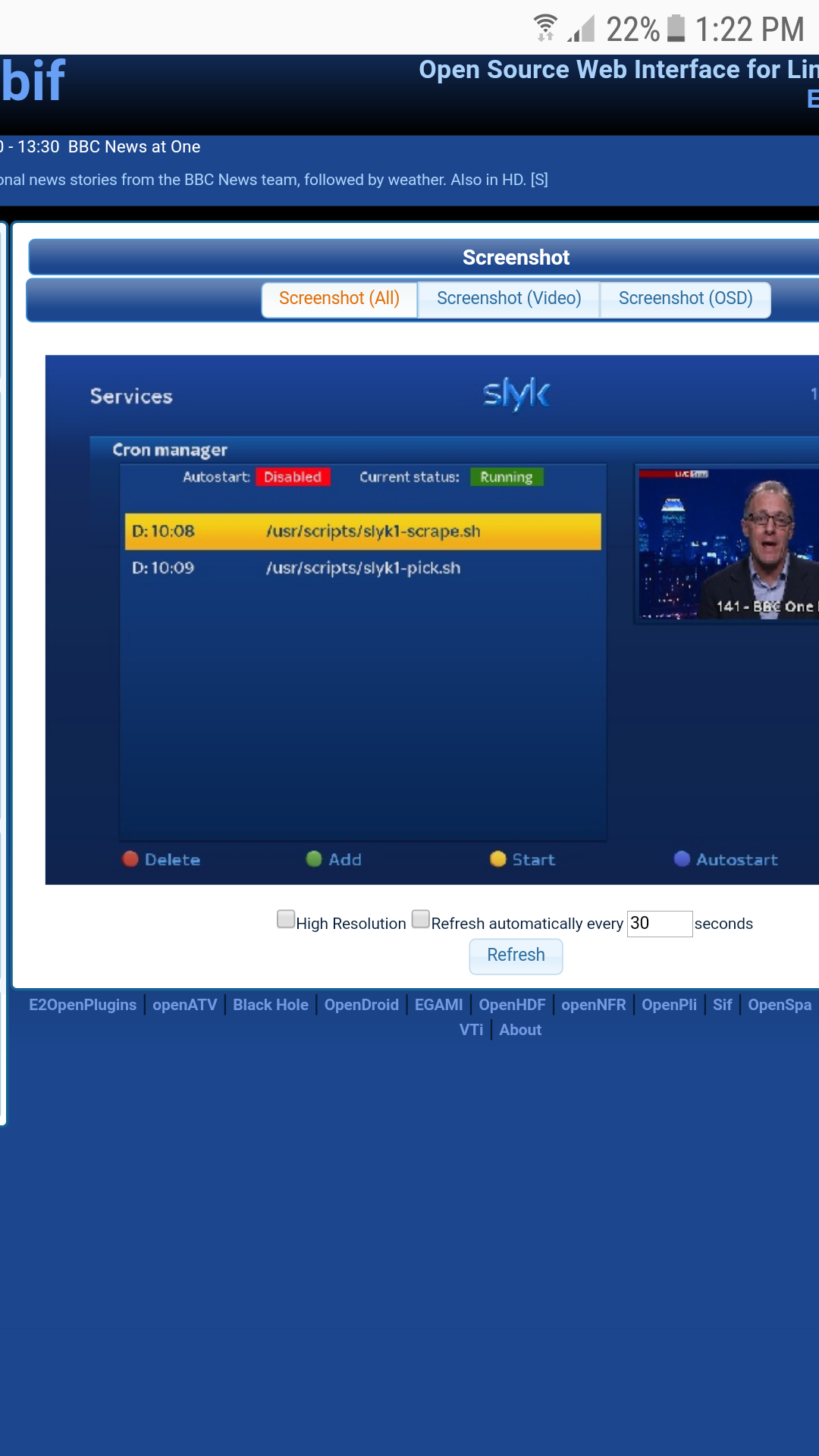Follow the Black Hole footer link

[271, 1005]
